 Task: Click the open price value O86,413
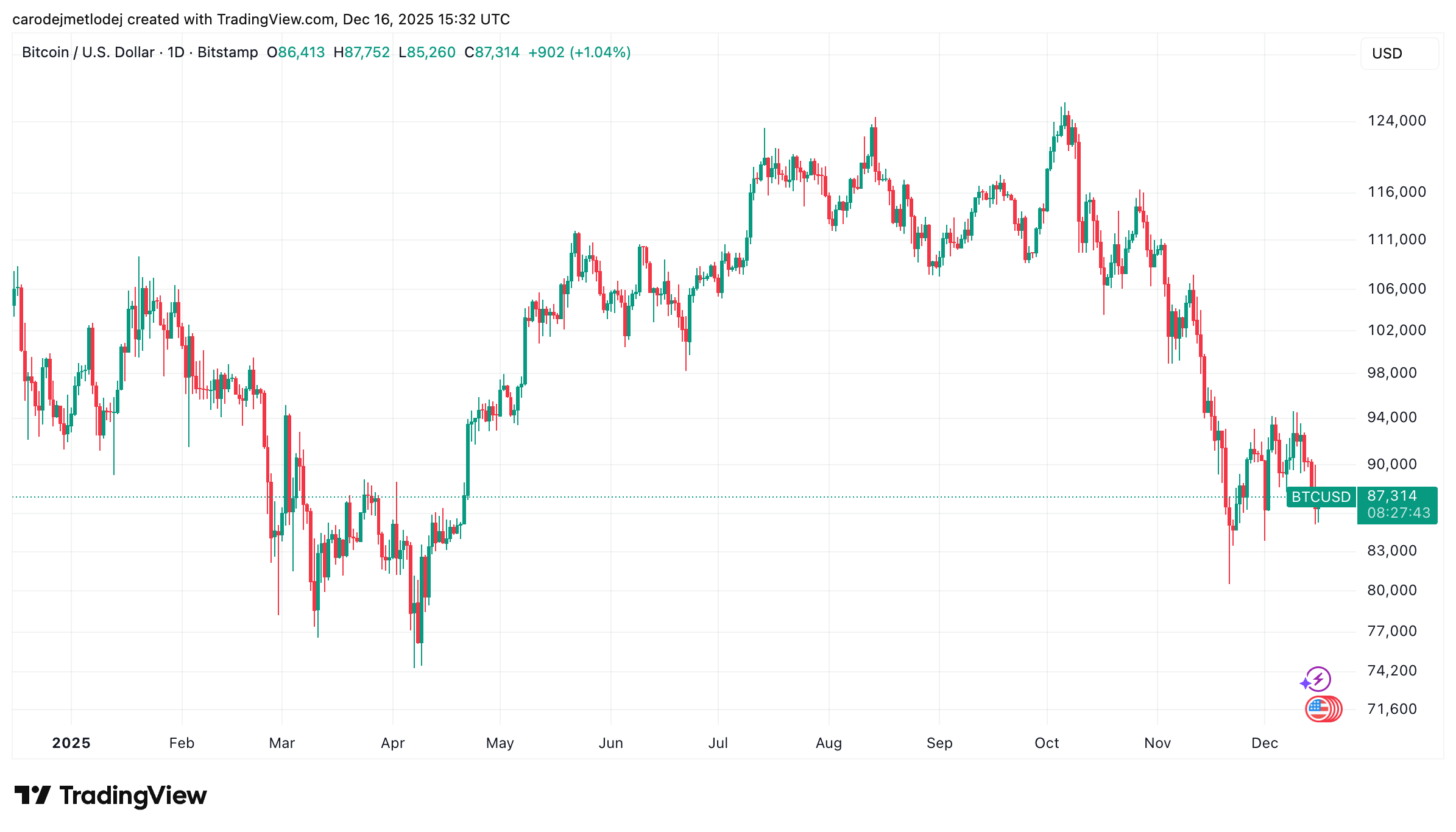point(296,52)
